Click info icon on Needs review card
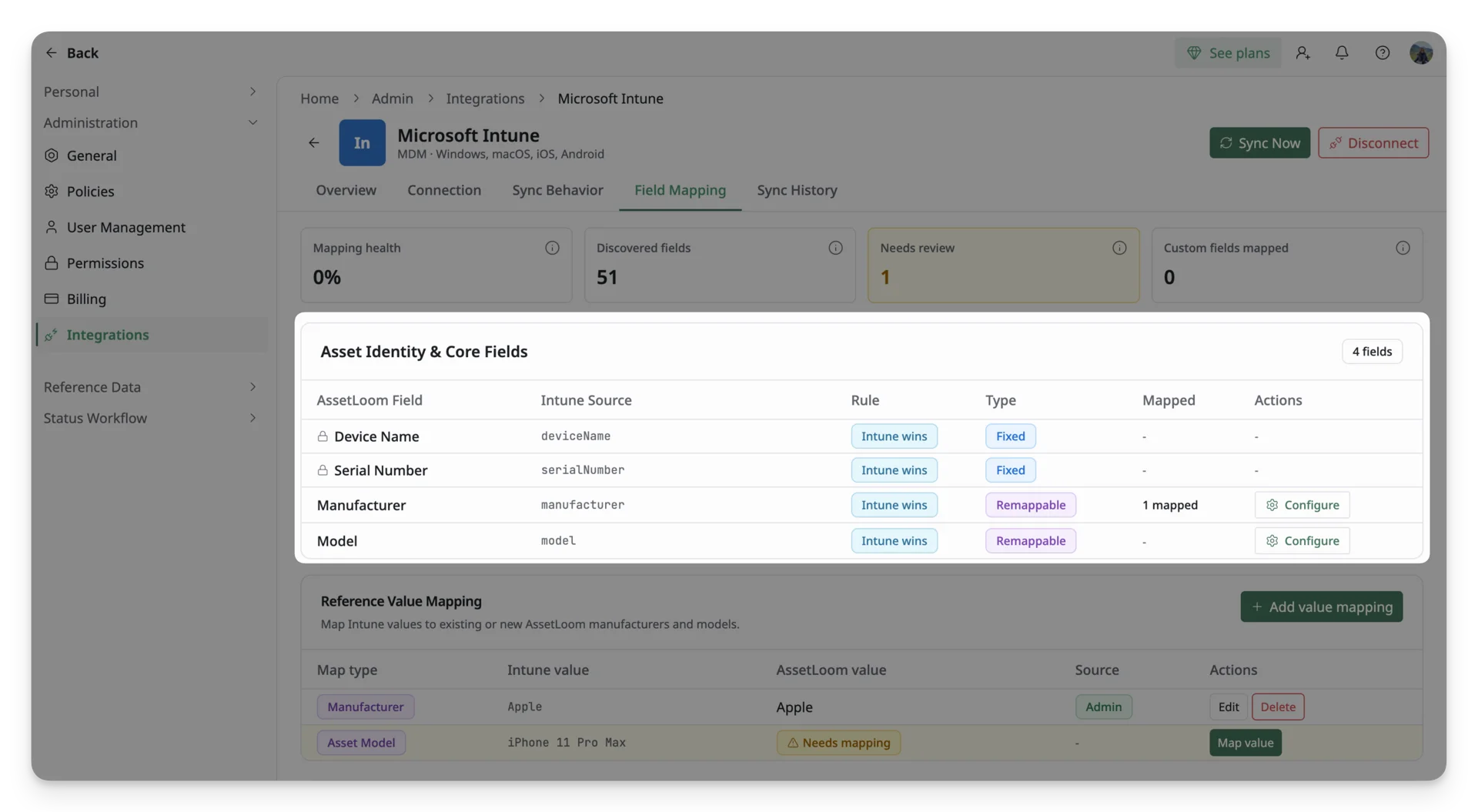This screenshot has height=812, width=1478. point(1119,249)
